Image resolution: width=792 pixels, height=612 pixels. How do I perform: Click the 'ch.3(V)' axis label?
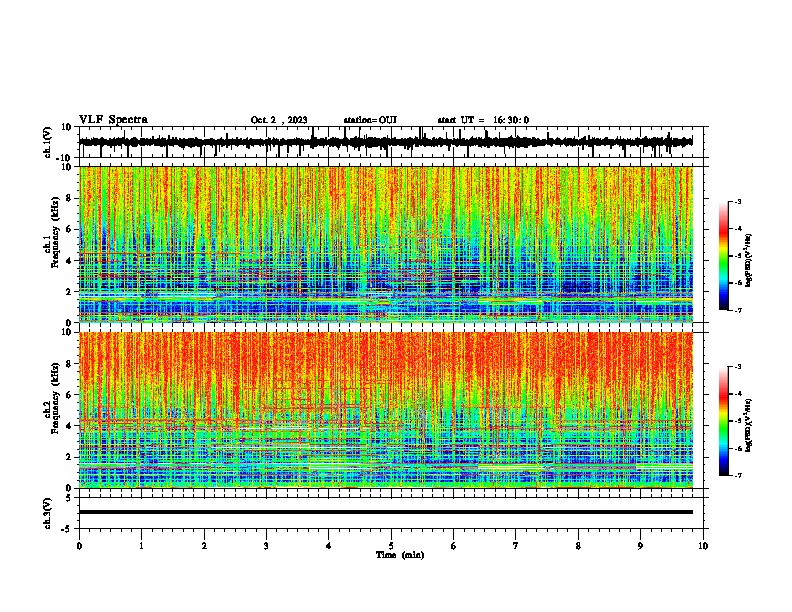(48, 513)
